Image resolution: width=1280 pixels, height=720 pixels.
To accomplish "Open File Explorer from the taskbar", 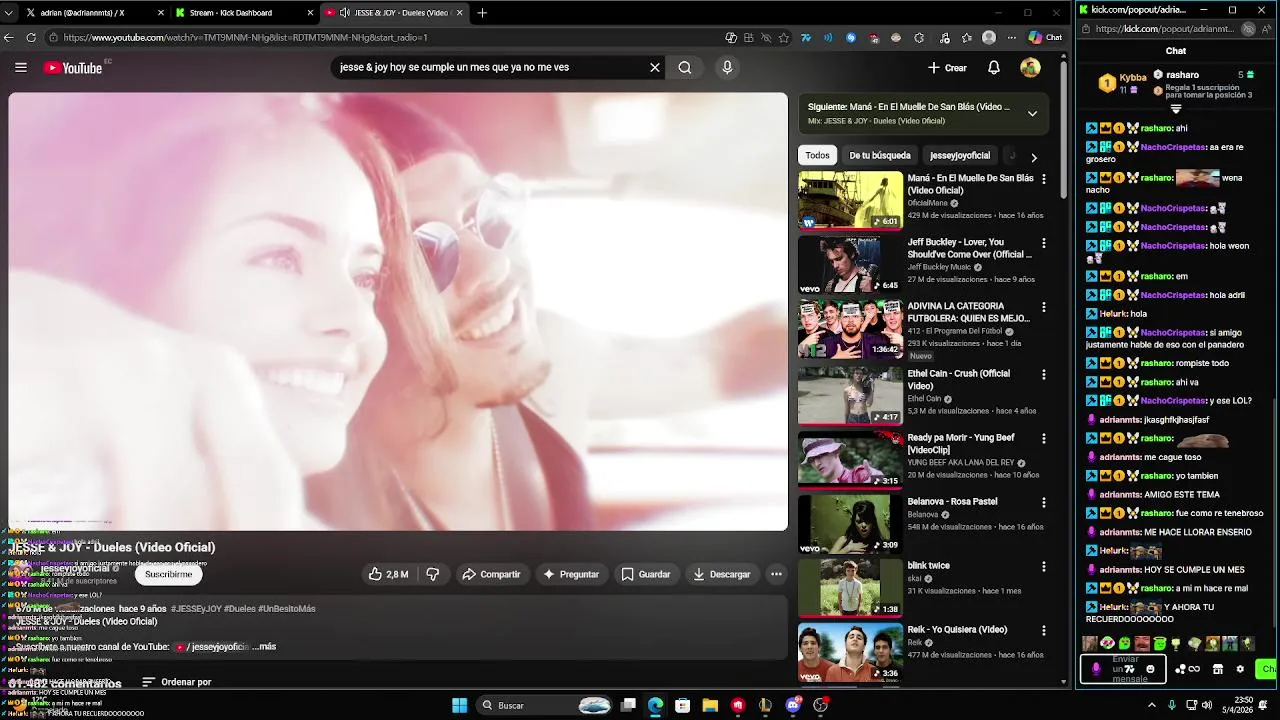I will (x=710, y=705).
